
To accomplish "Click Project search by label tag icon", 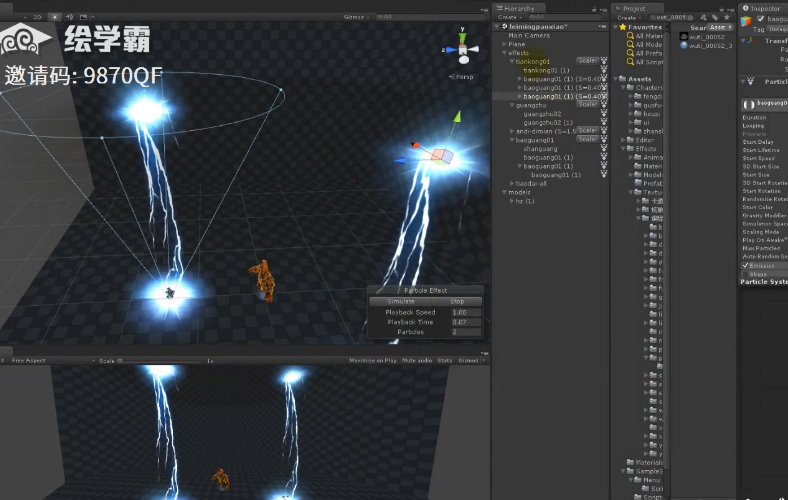I will point(715,18).
